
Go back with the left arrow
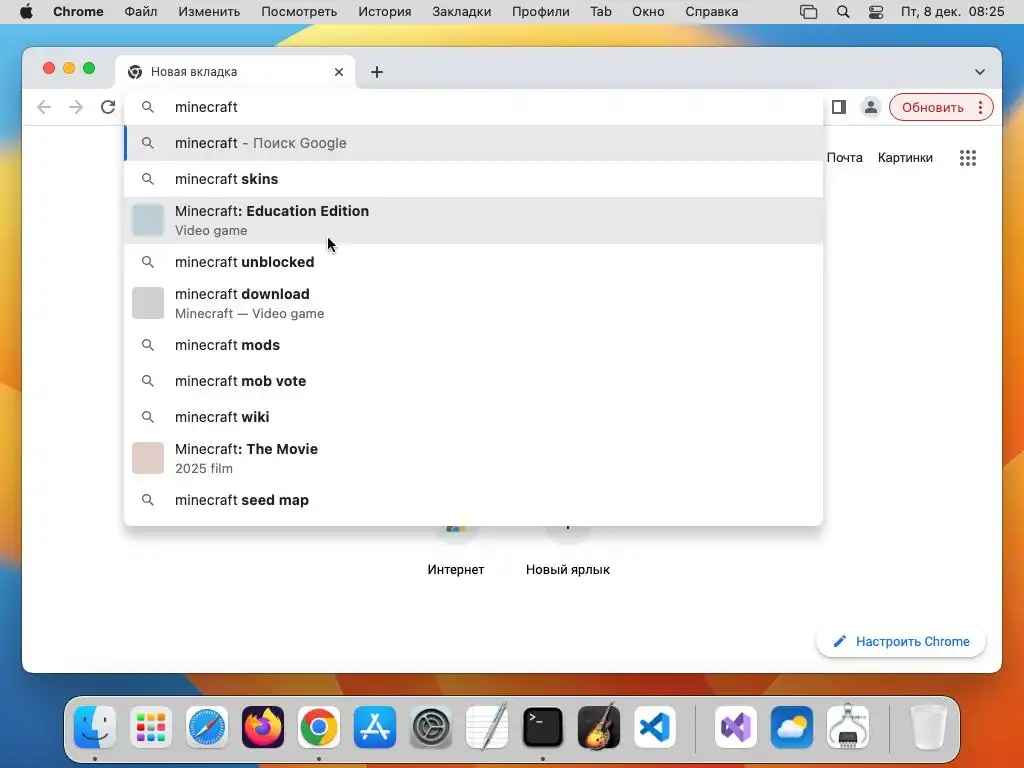44,107
